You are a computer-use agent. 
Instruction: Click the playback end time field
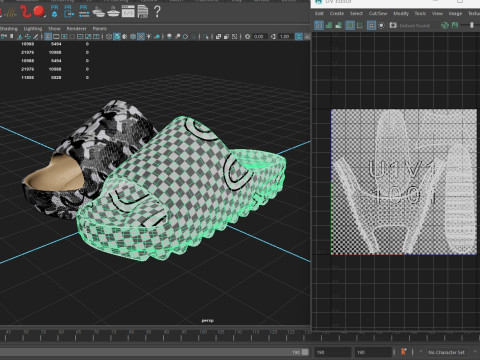click(x=333, y=352)
